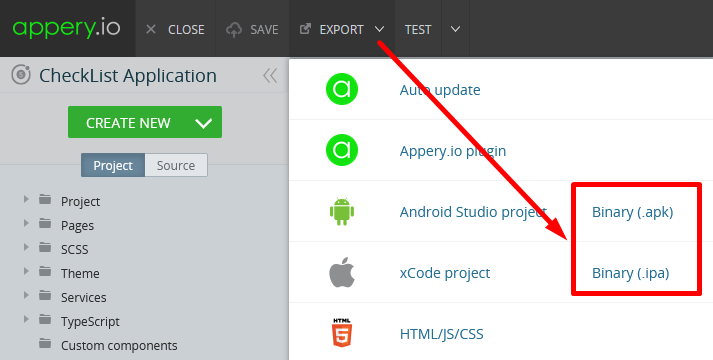Switch to the Source tab
Screen dimensions: 713x360
(x=176, y=165)
